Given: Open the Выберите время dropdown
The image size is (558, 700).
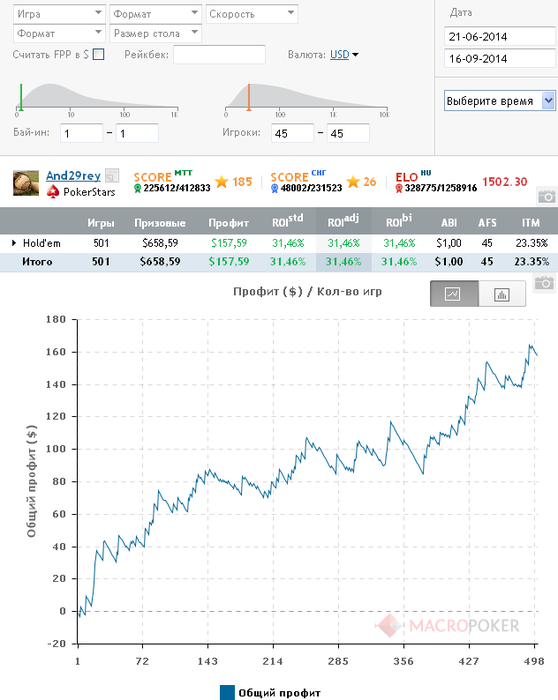Looking at the screenshot, I should 499,101.
